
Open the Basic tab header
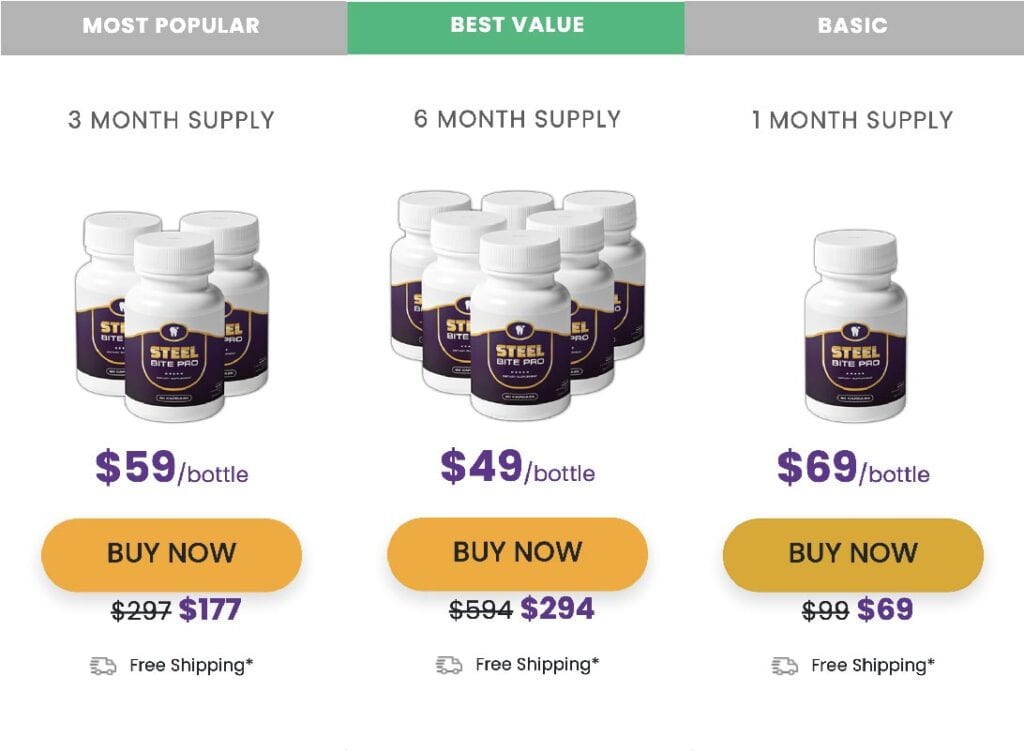(854, 27)
